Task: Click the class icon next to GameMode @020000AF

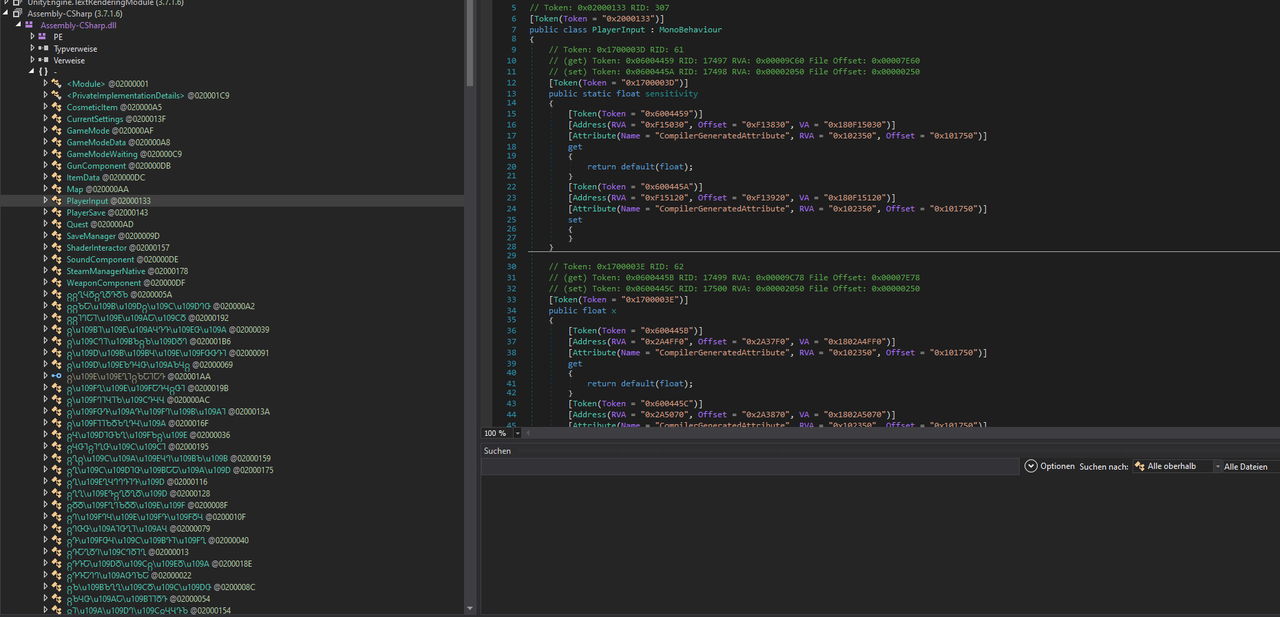Action: [57, 131]
